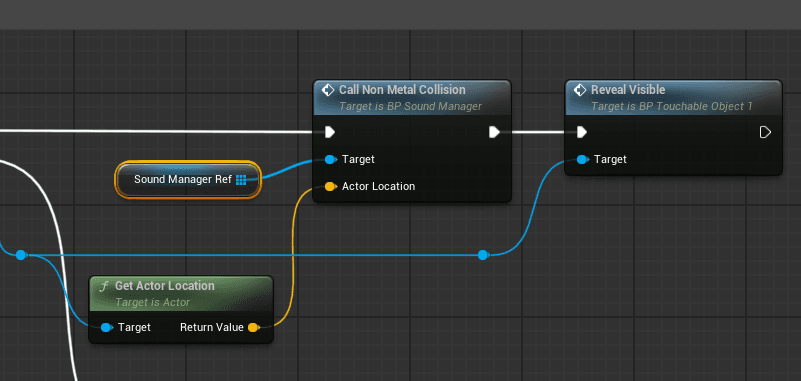Click the Get Actor Location function icon
Image resolution: width=801 pixels, height=381 pixels.
click(x=104, y=286)
